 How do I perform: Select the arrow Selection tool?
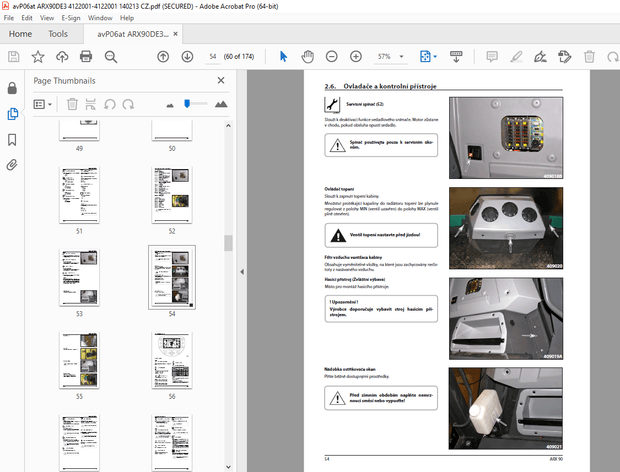pyautogui.click(x=283, y=57)
